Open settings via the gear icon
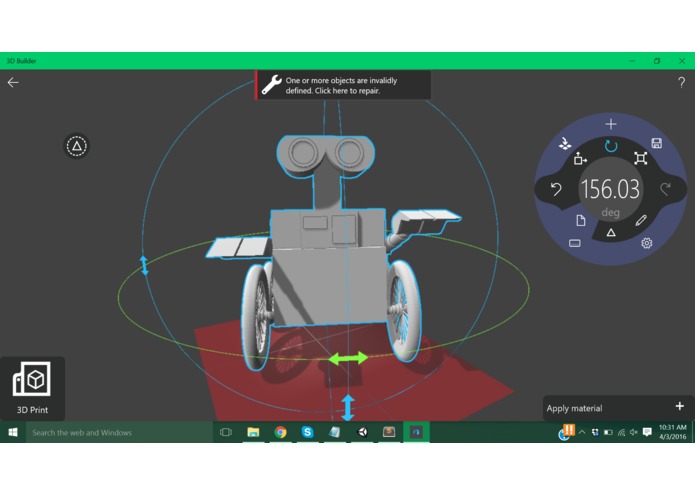 pyautogui.click(x=647, y=243)
